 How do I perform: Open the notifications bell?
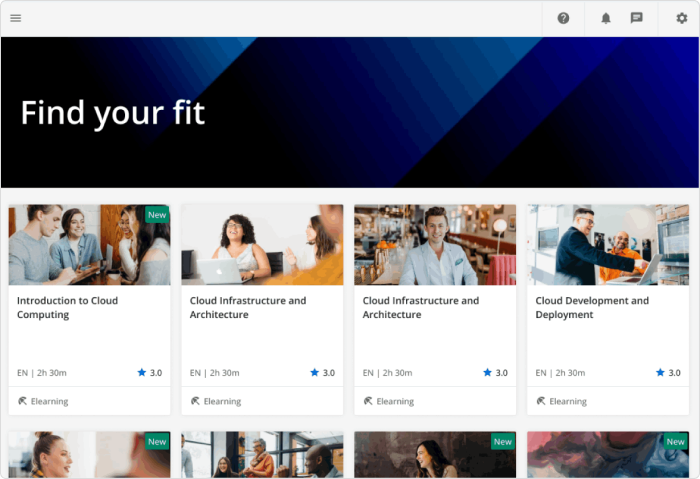pyautogui.click(x=606, y=18)
